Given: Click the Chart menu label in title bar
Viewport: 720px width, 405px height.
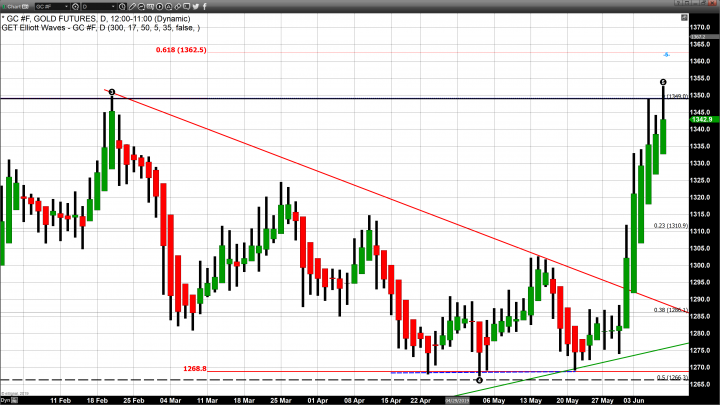Looking at the screenshot, I should point(14,5).
